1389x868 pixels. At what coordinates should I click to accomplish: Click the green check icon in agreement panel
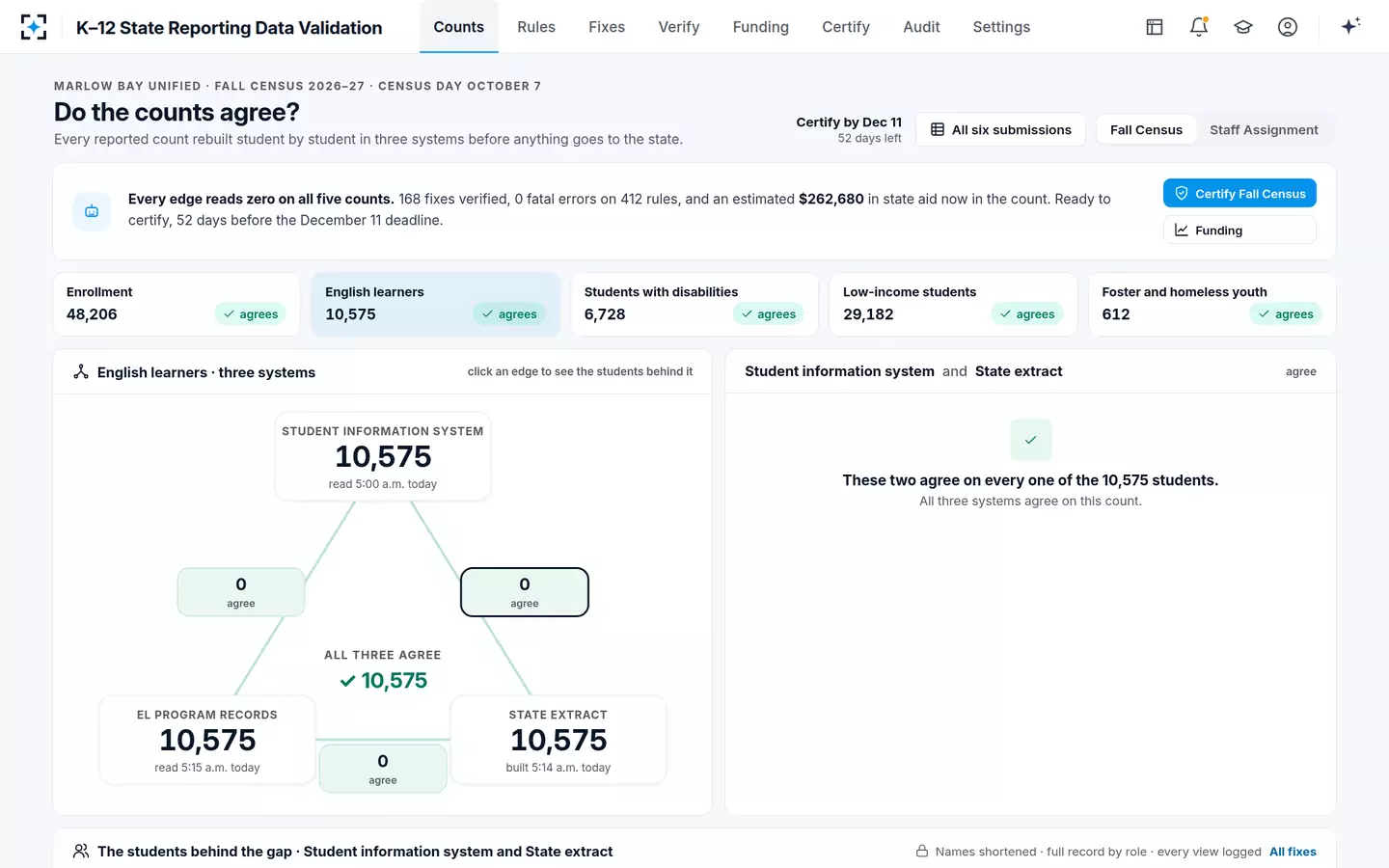tap(1030, 440)
